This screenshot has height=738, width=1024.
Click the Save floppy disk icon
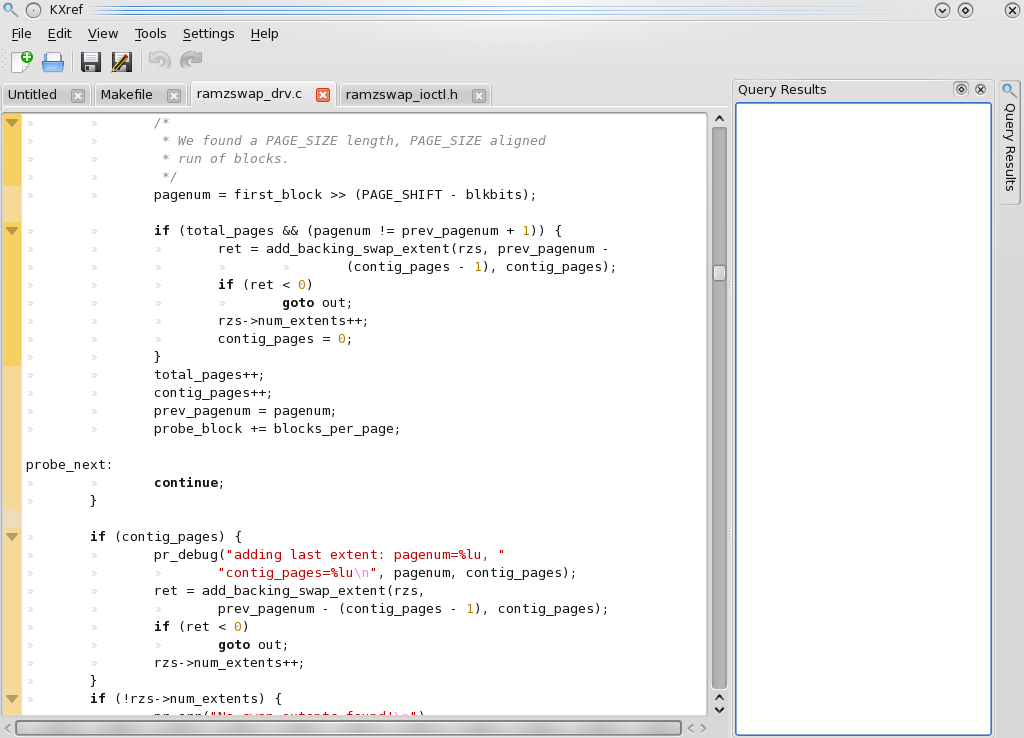point(91,62)
